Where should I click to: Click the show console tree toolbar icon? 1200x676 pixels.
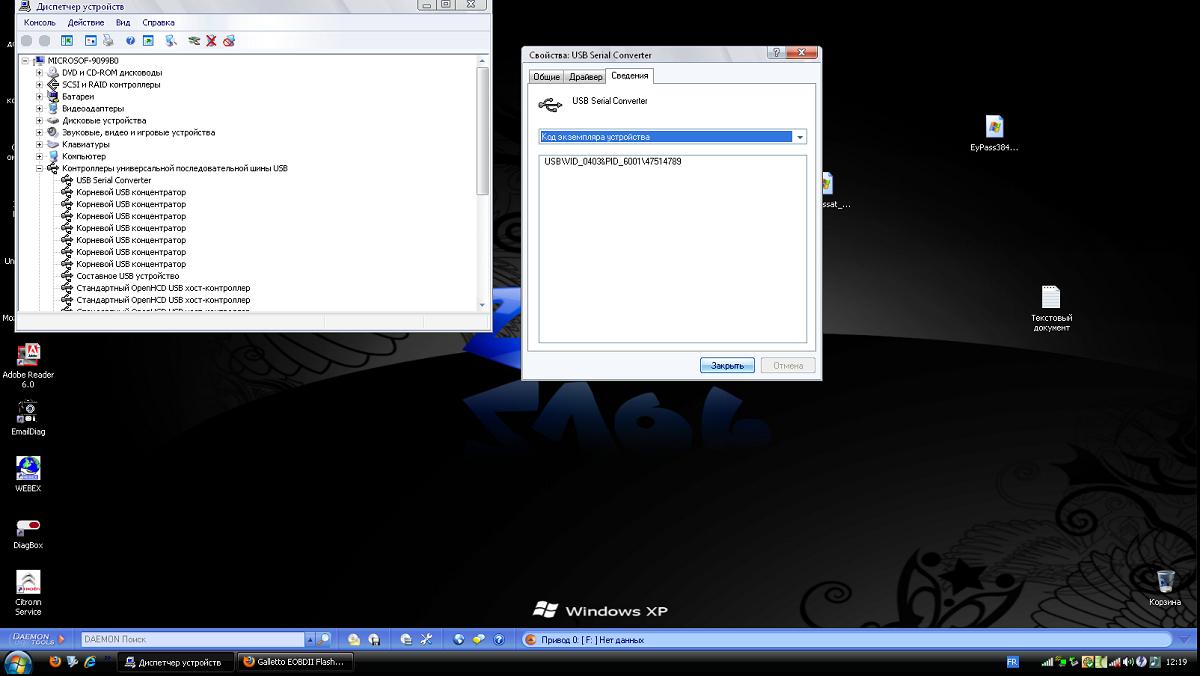67,40
